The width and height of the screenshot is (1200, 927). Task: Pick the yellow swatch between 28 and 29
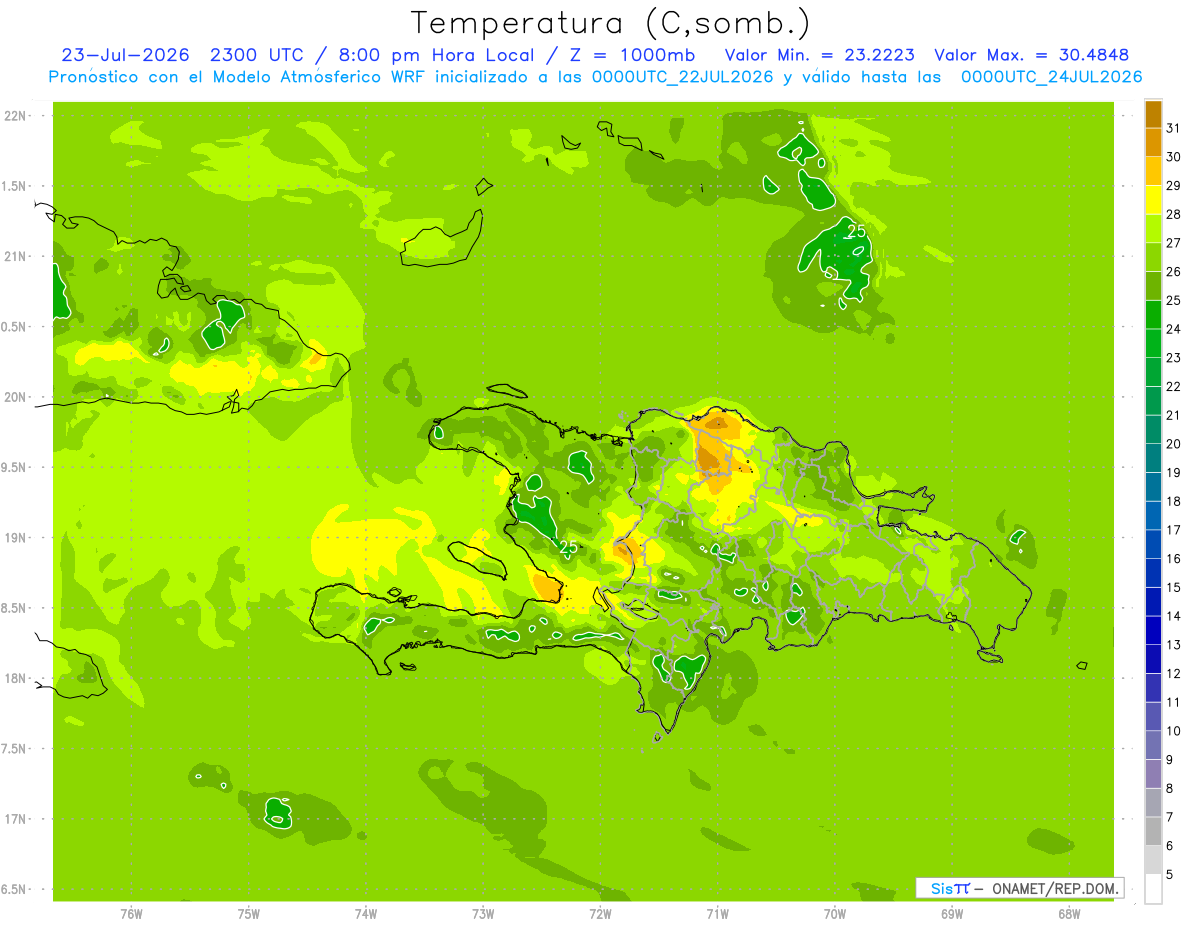pos(1153,200)
